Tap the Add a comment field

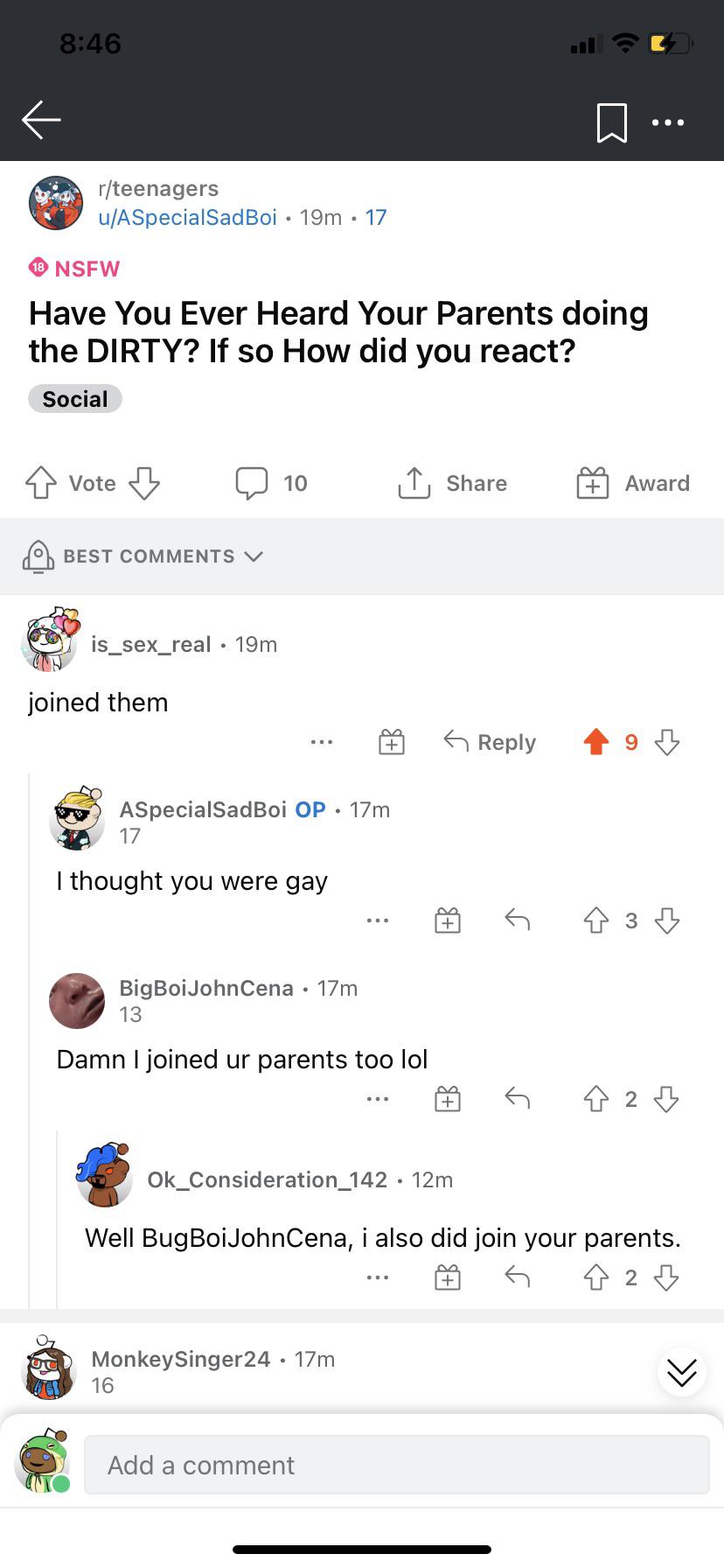tap(396, 1464)
